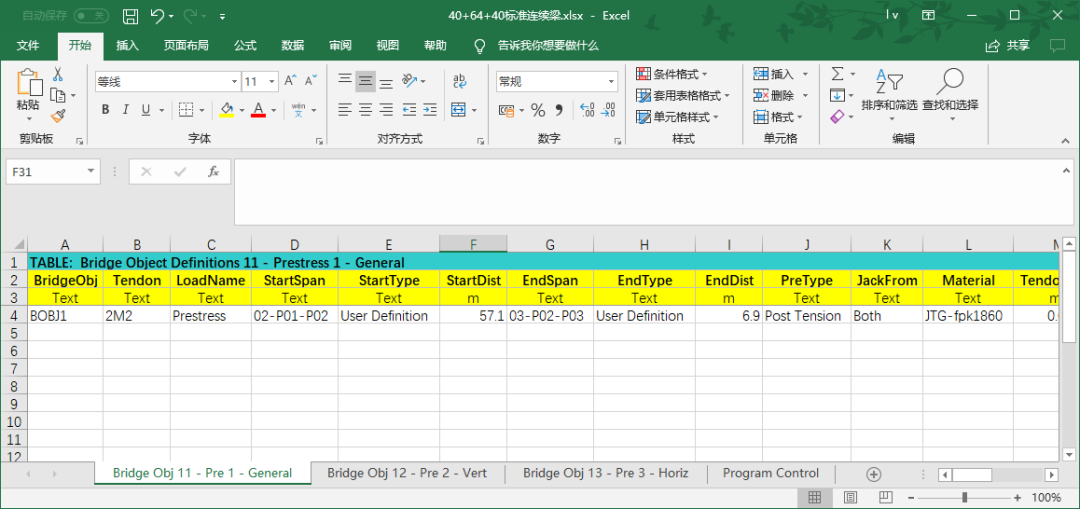Image resolution: width=1080 pixels, height=509 pixels.
Task: Apply bold formatting
Action: [x=105, y=110]
